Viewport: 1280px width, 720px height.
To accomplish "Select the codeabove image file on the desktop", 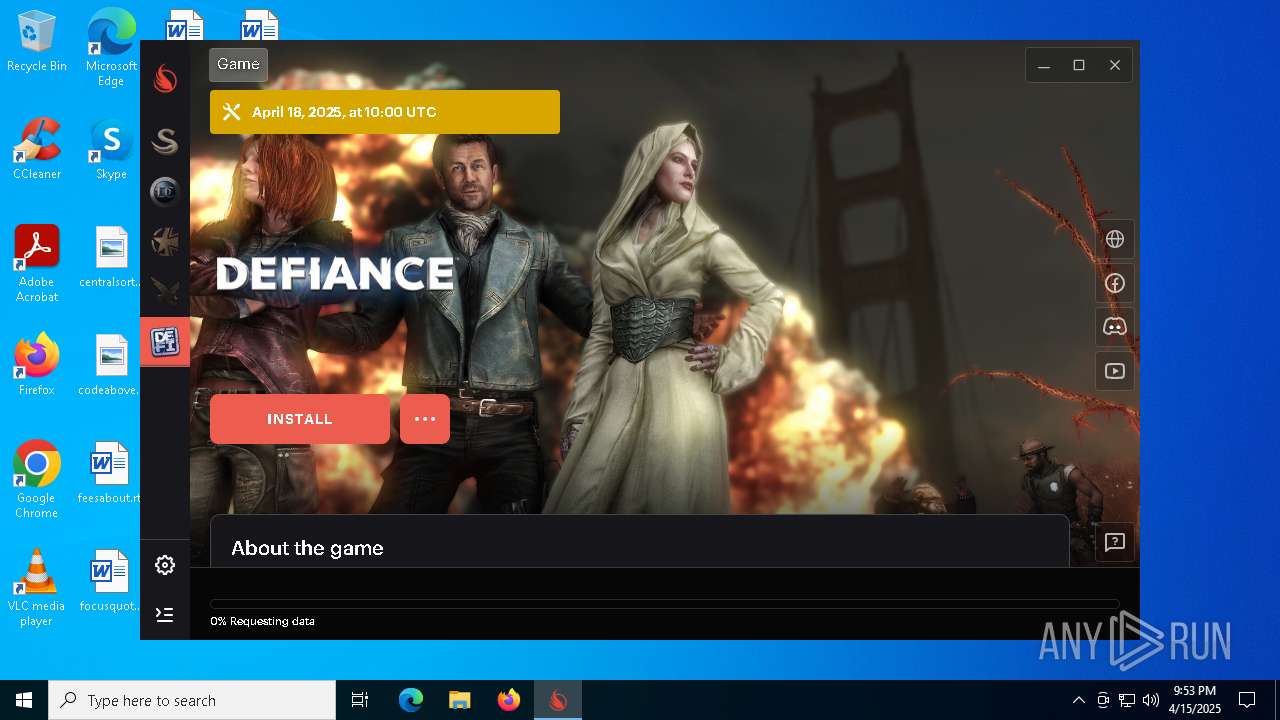I will (111, 365).
